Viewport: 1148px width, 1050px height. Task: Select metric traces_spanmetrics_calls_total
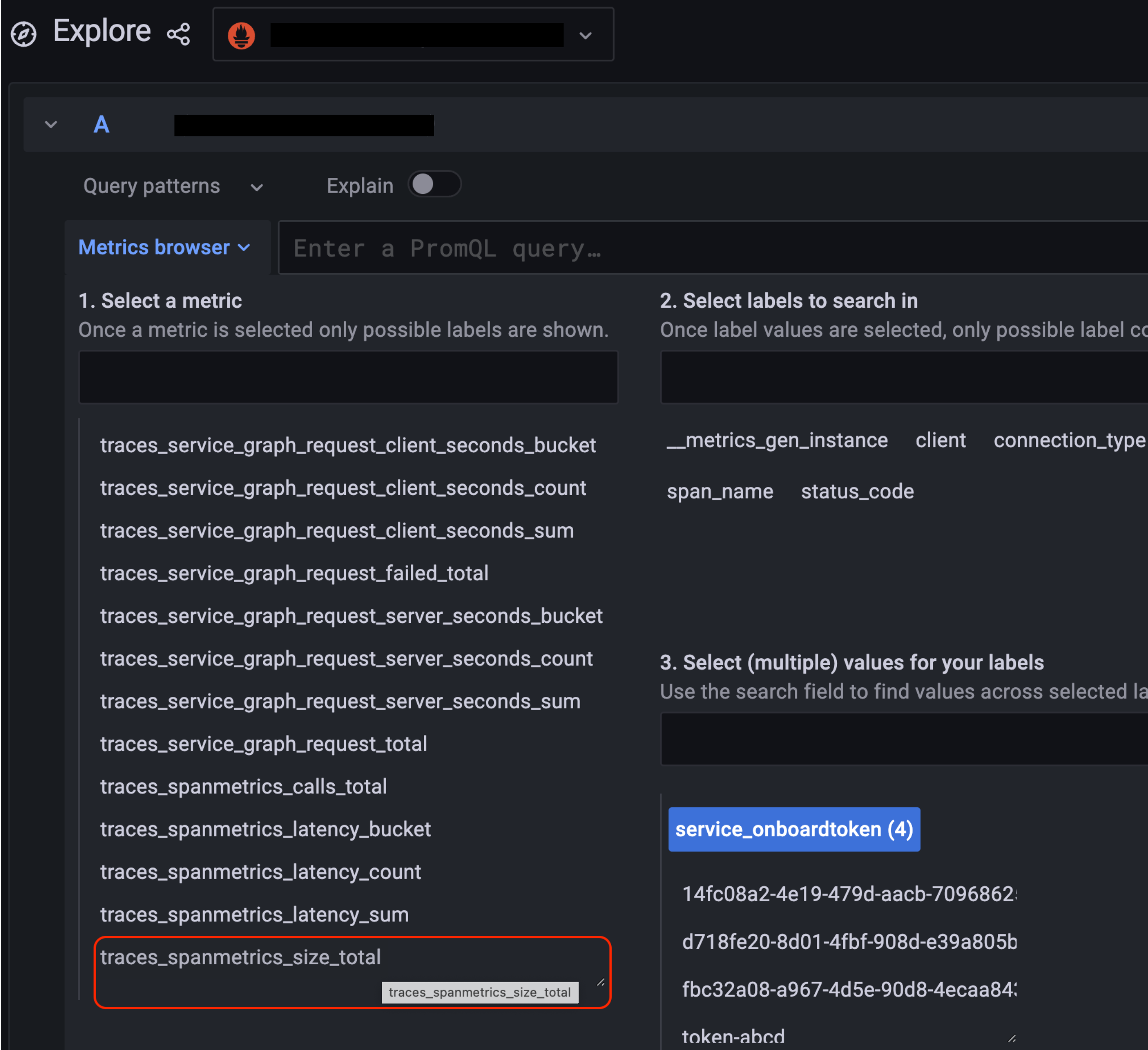point(243,786)
